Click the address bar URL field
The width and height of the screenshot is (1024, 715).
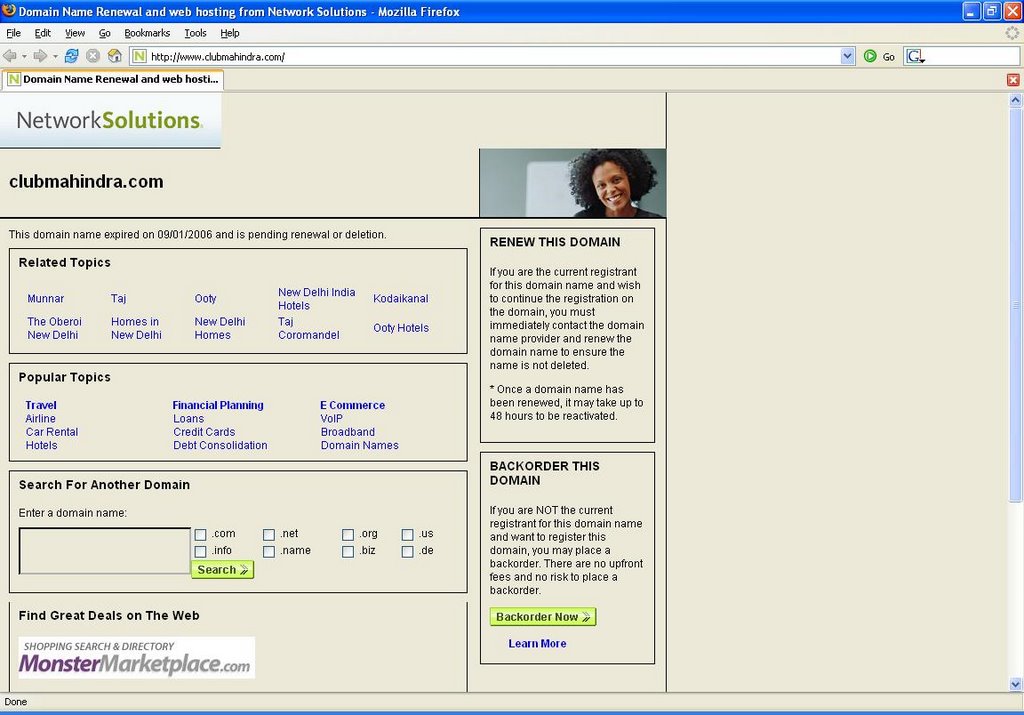tap(494, 57)
